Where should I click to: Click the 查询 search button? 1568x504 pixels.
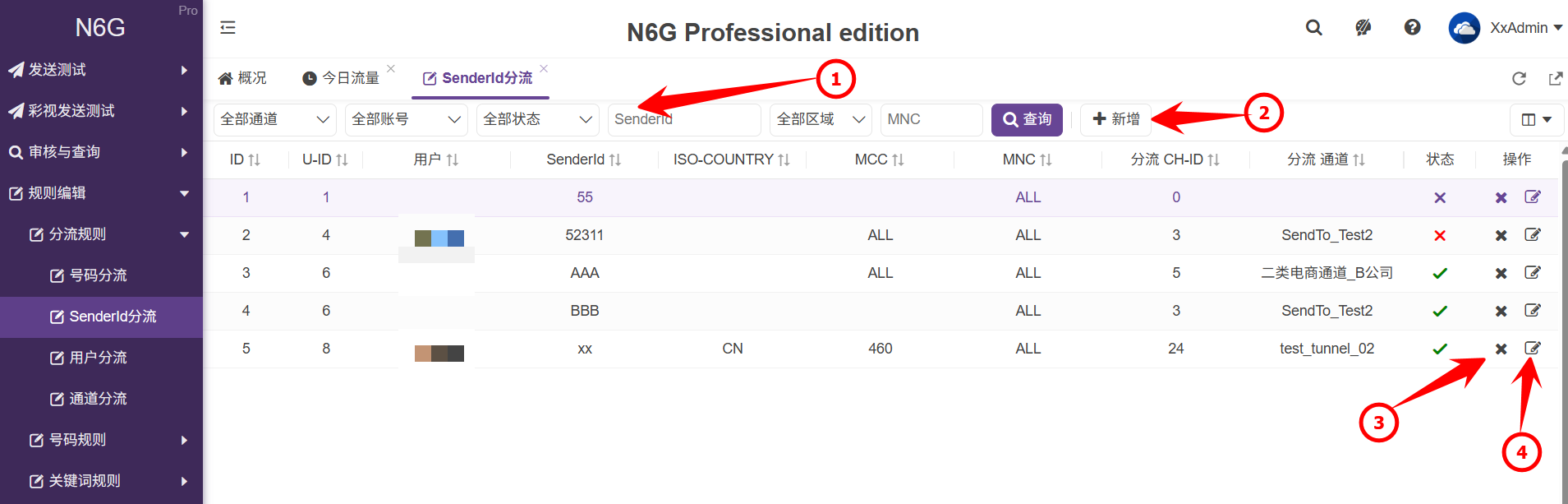[x=1027, y=120]
